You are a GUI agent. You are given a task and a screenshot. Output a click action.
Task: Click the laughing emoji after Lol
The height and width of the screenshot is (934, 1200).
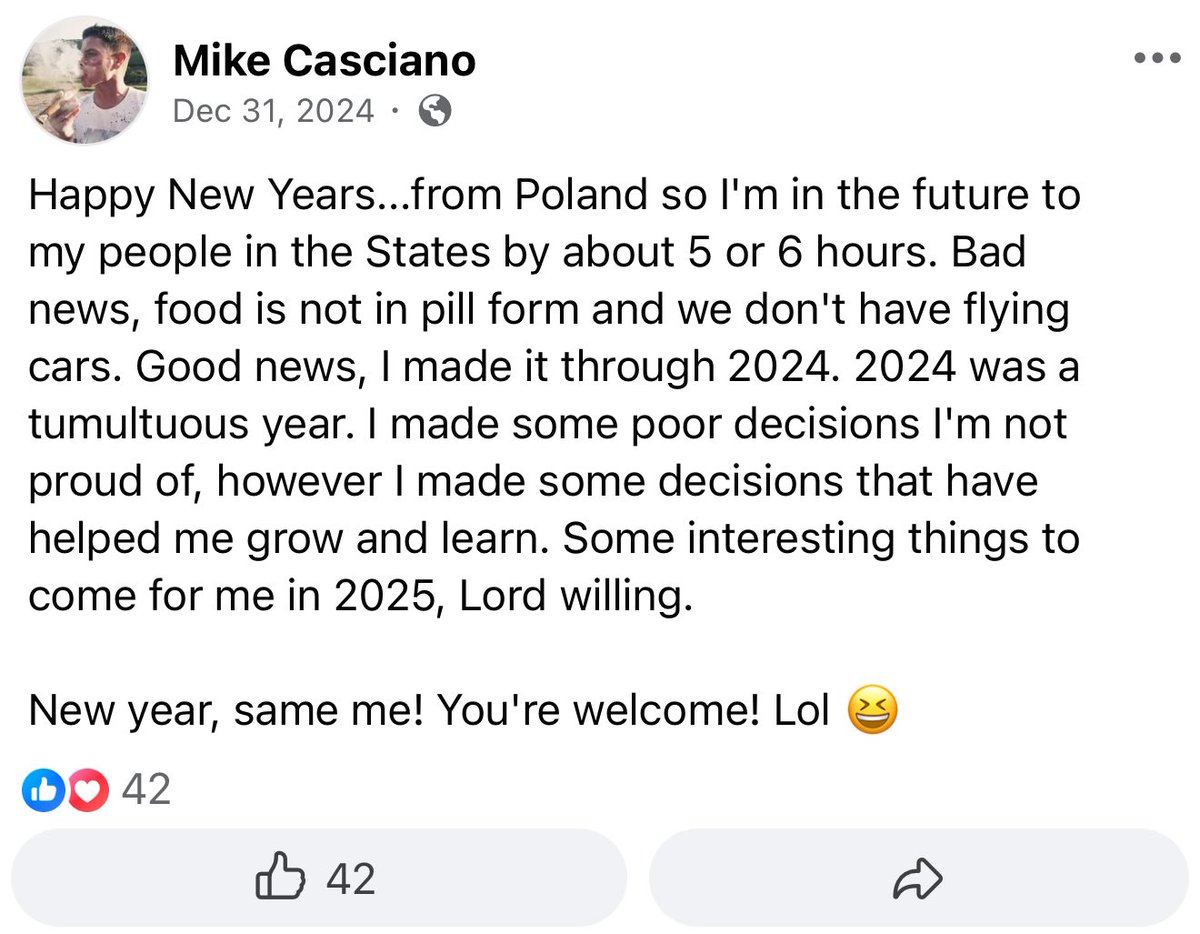[872, 711]
